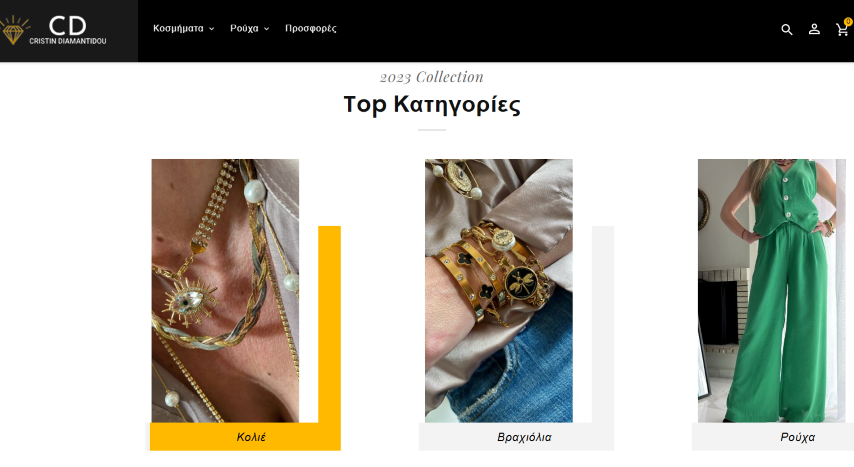Click the green outfit category photo

tap(772, 290)
